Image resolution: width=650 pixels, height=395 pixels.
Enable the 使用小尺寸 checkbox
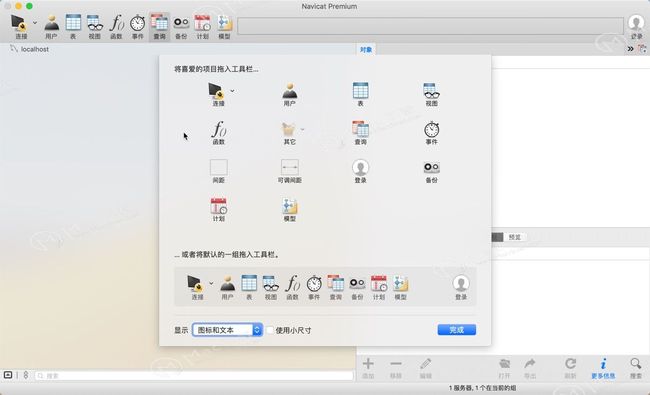pyautogui.click(x=270, y=330)
